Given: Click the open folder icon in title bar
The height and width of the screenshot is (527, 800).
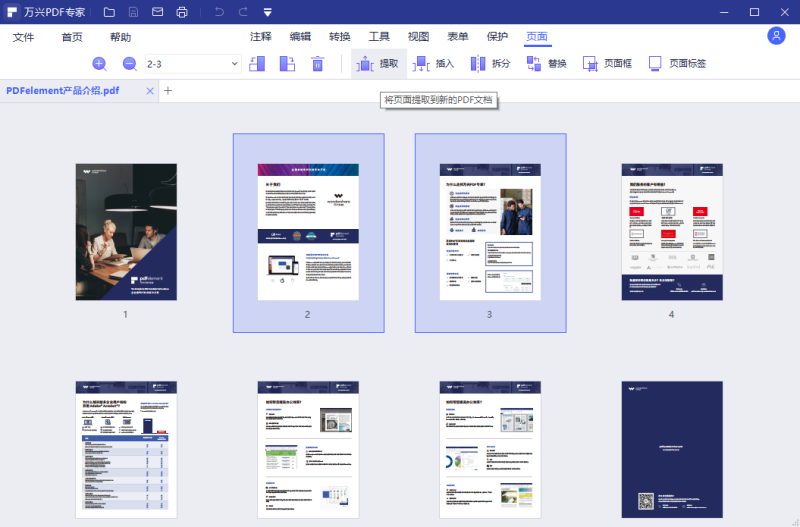Looking at the screenshot, I should pos(108,12).
